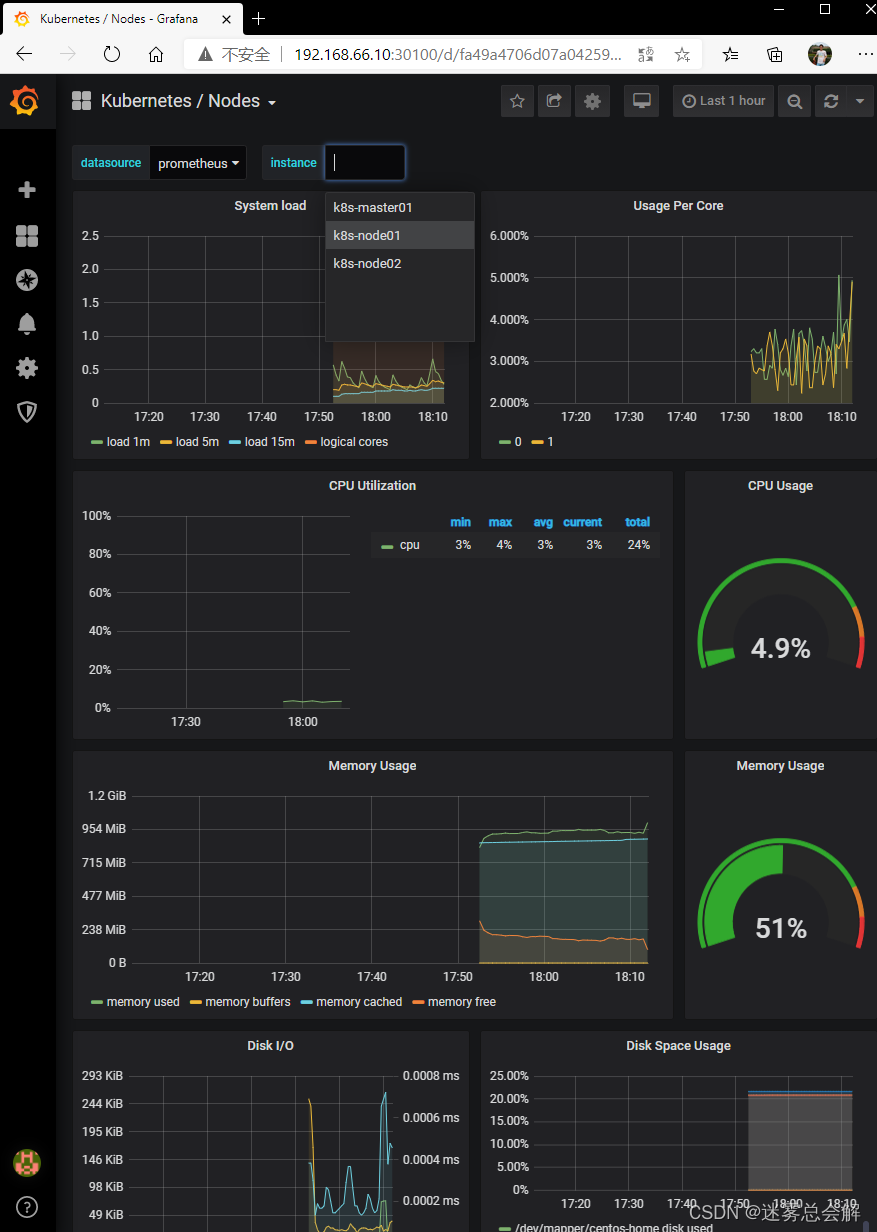Viewport: 877px width, 1232px height.
Task: Open Usage Per Core panel title menu
Action: point(678,206)
